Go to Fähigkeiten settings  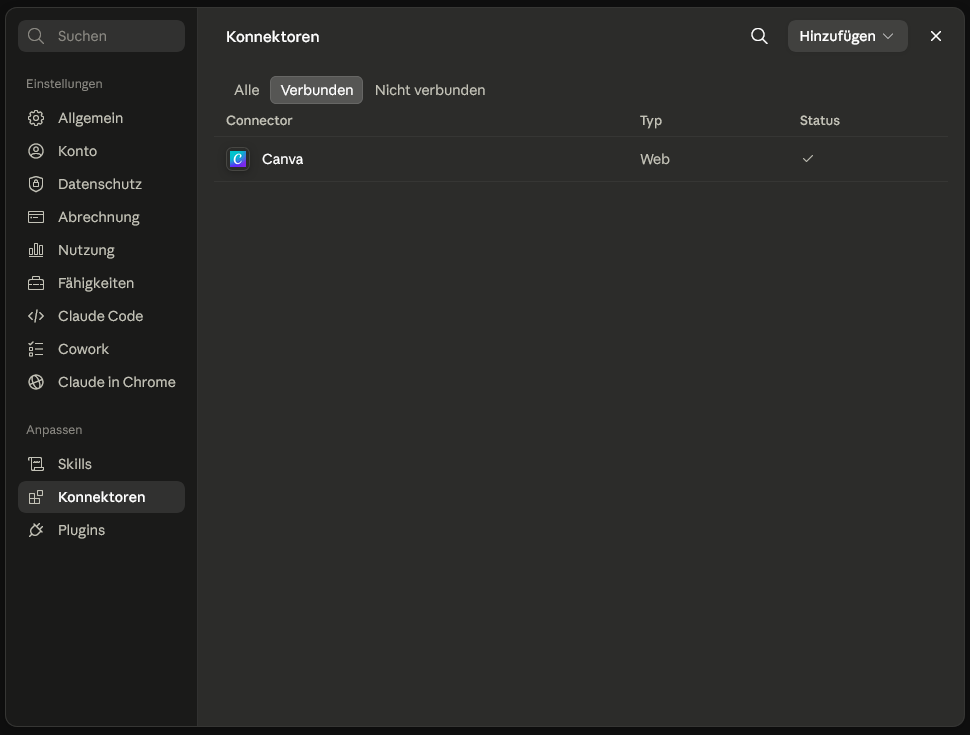[101, 283]
